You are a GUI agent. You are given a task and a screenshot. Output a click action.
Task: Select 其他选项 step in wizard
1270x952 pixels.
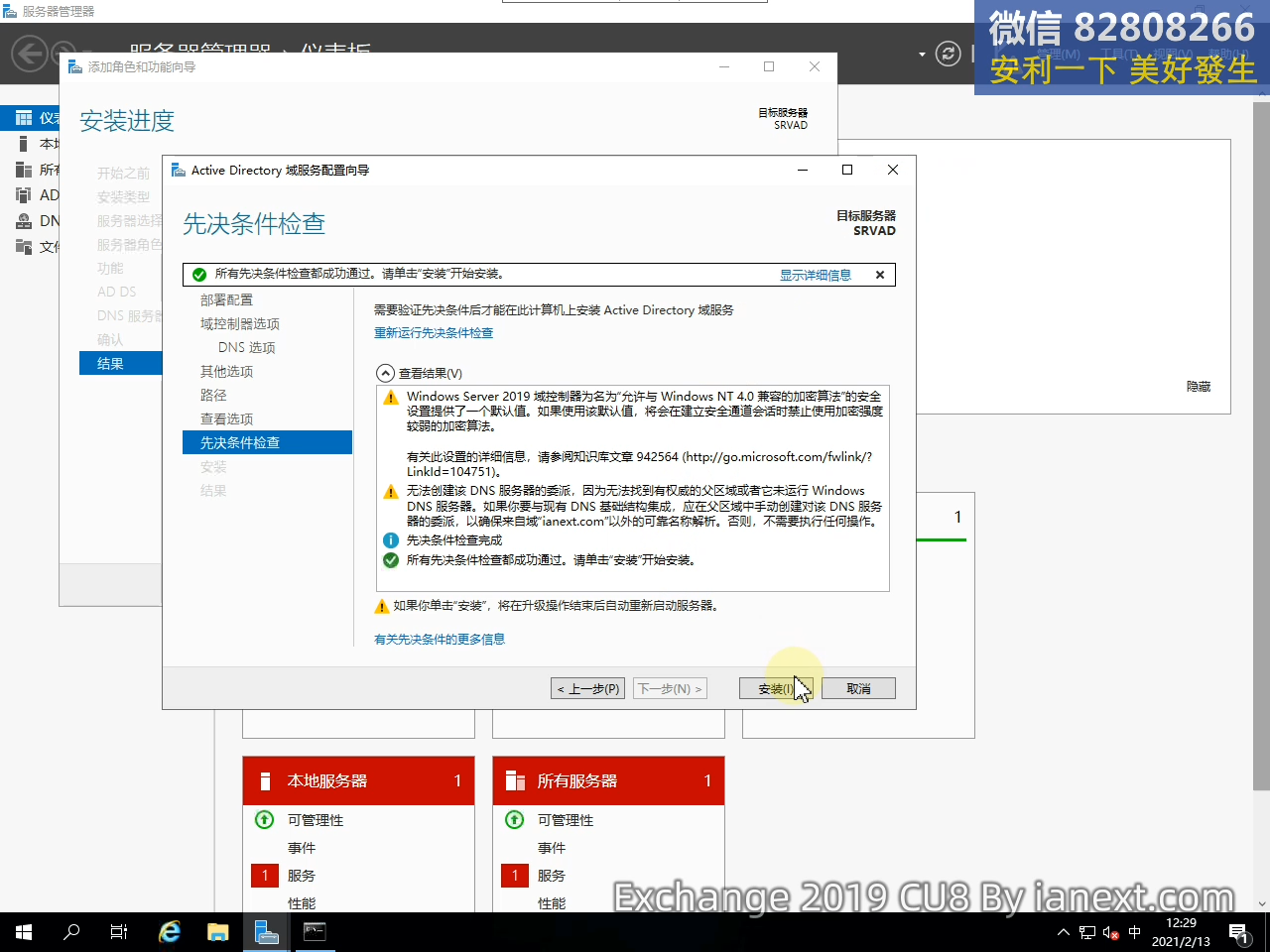pyautogui.click(x=227, y=371)
